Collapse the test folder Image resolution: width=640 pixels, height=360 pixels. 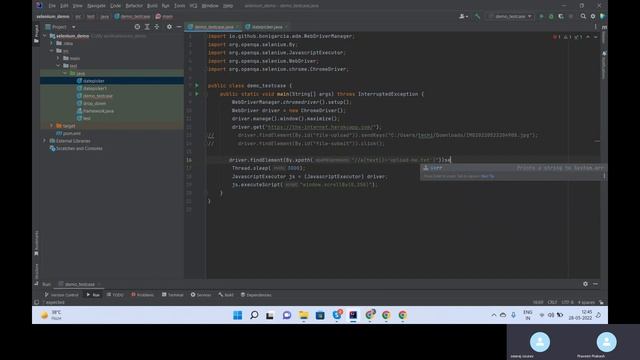point(58,66)
